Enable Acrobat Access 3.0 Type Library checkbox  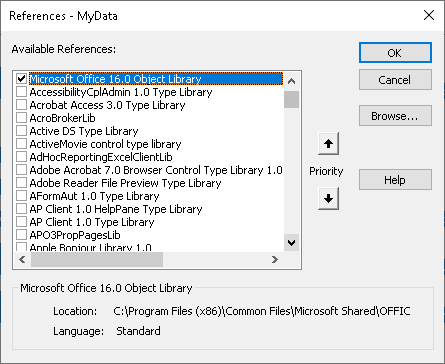click(21, 105)
